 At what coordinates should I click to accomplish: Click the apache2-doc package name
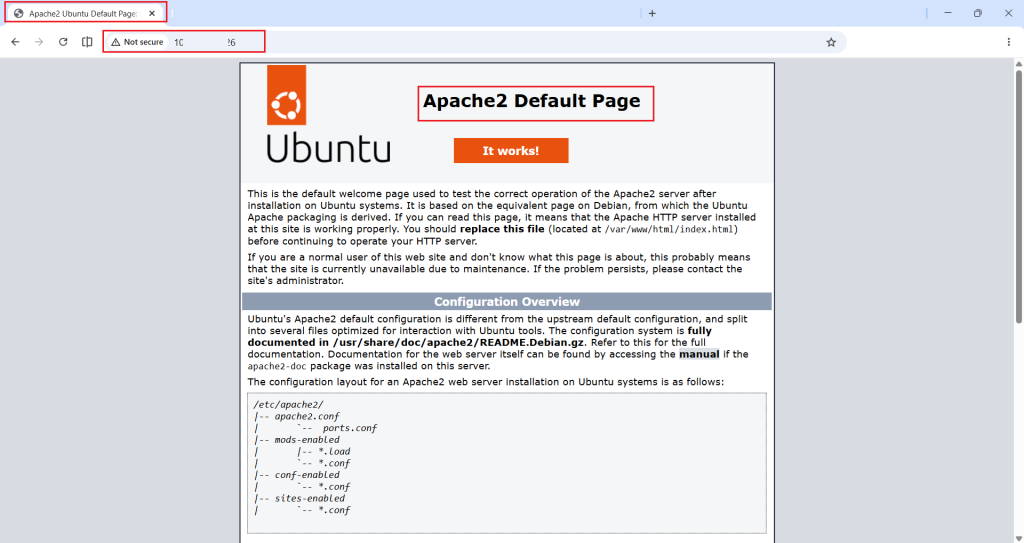276,366
